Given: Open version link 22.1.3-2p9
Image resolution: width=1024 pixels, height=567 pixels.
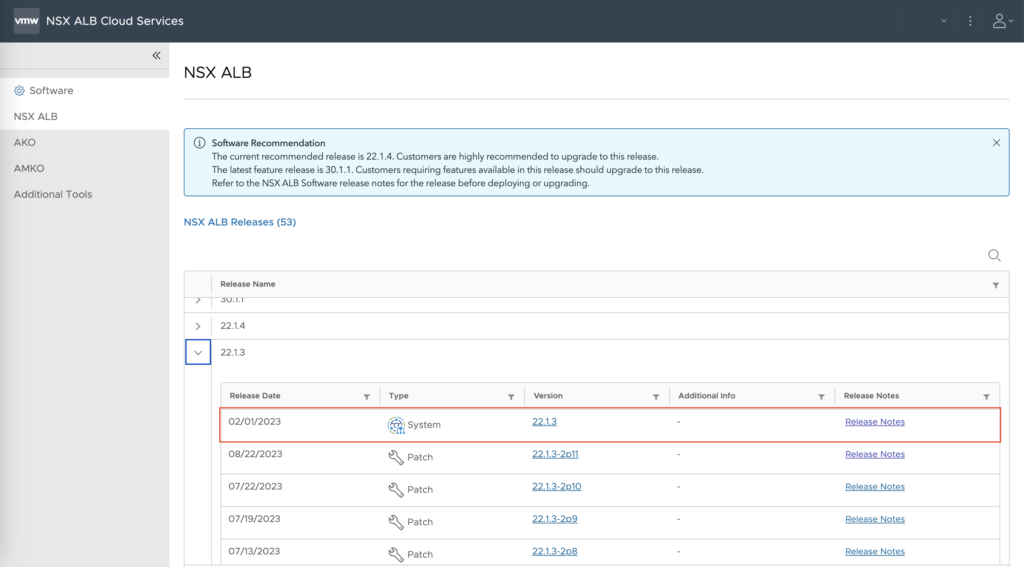Looking at the screenshot, I should pyautogui.click(x=554, y=519).
